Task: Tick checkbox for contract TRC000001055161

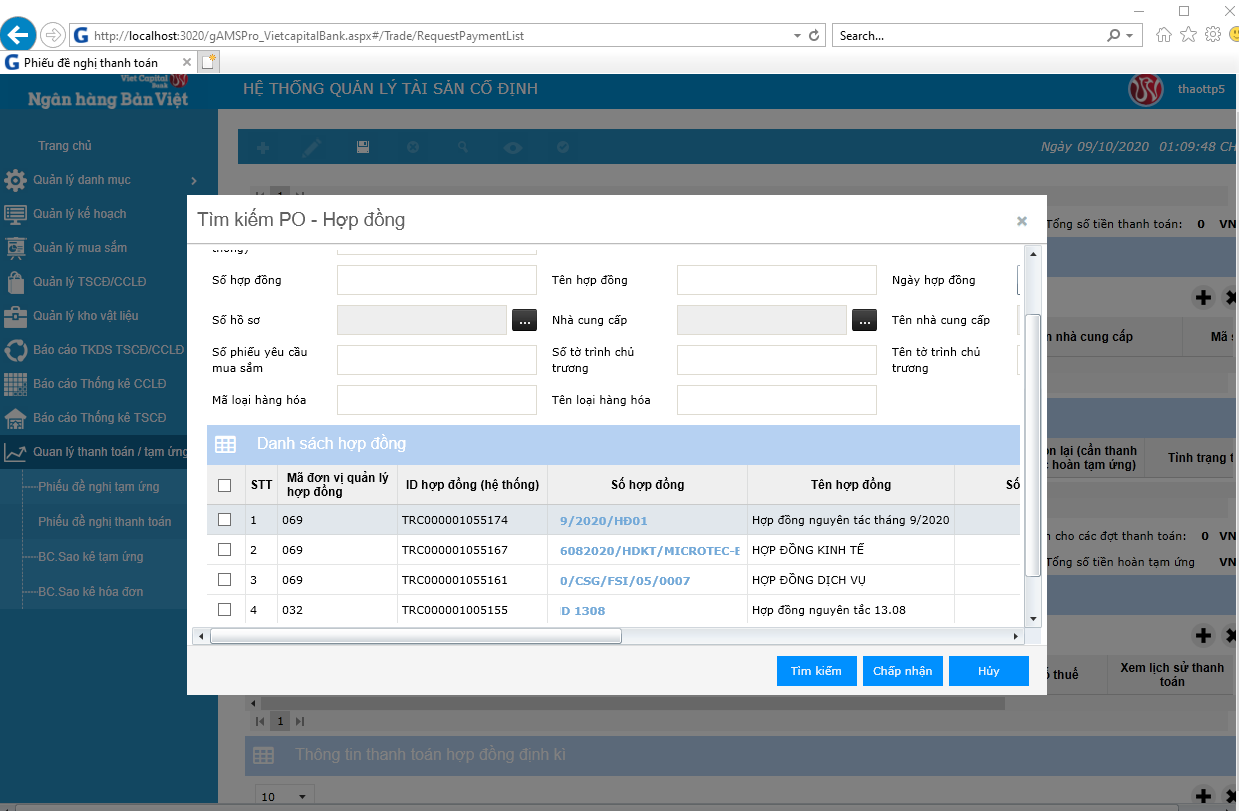Action: [x=224, y=580]
